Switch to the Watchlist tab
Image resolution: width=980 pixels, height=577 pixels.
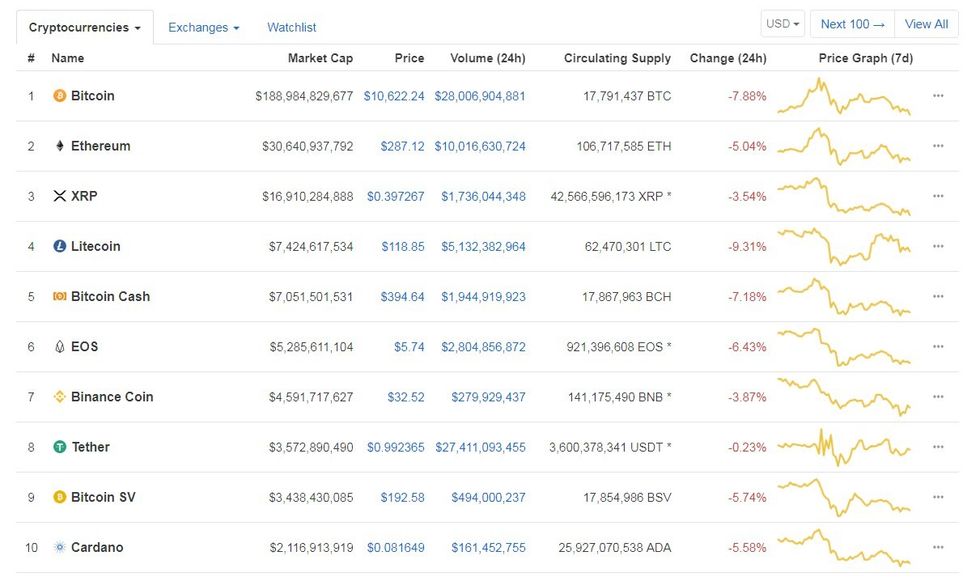pyautogui.click(x=291, y=27)
